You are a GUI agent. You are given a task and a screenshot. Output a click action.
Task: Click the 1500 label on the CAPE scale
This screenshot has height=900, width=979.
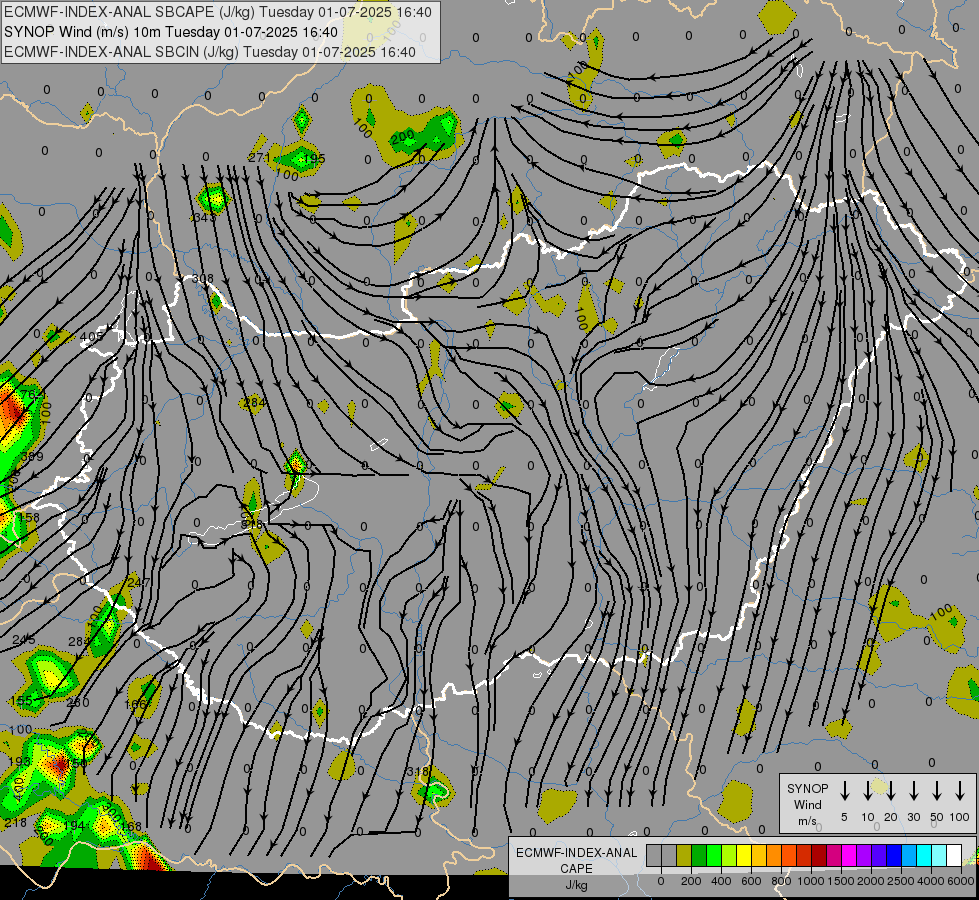[842, 881]
